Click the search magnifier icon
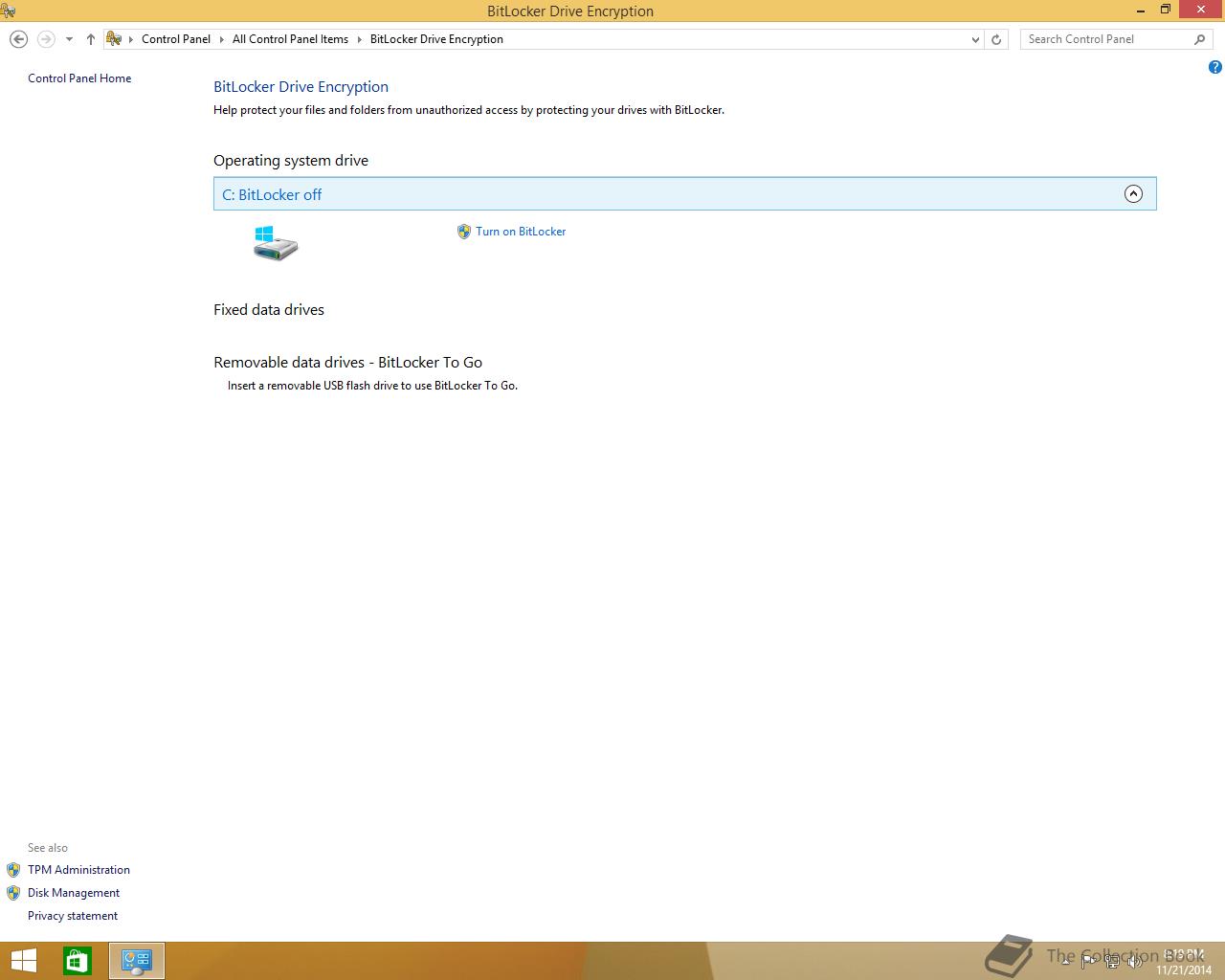Viewport: 1225px width, 980px height. (1200, 39)
